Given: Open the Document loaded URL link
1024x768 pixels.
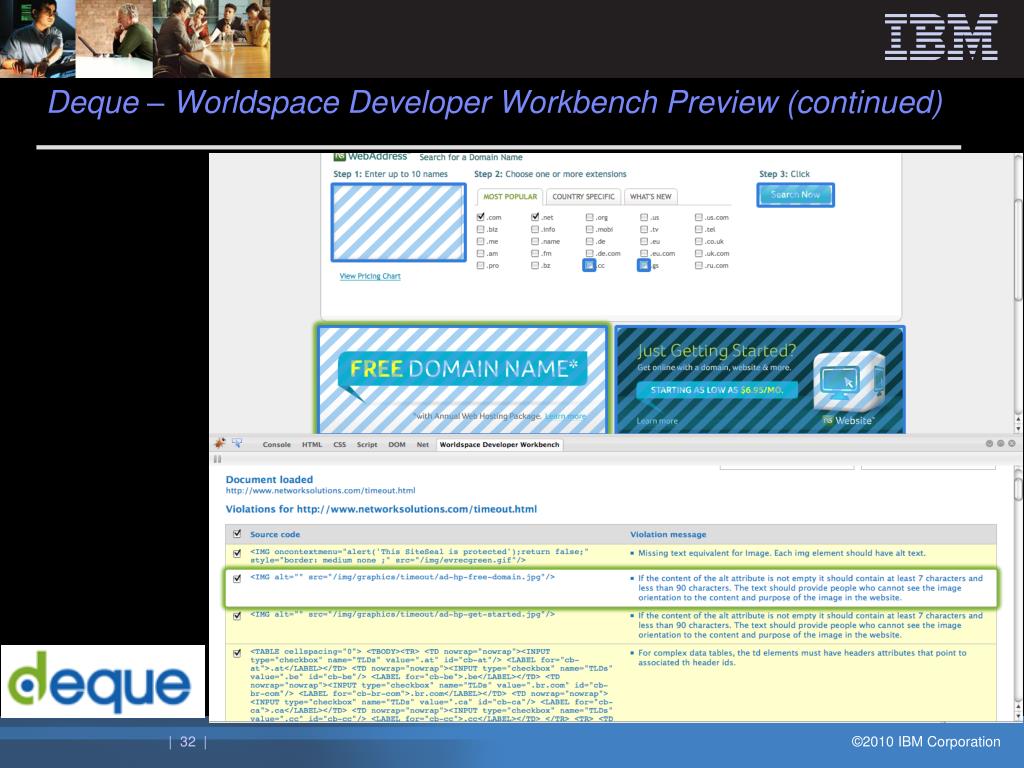Looking at the screenshot, I should tap(320, 490).
